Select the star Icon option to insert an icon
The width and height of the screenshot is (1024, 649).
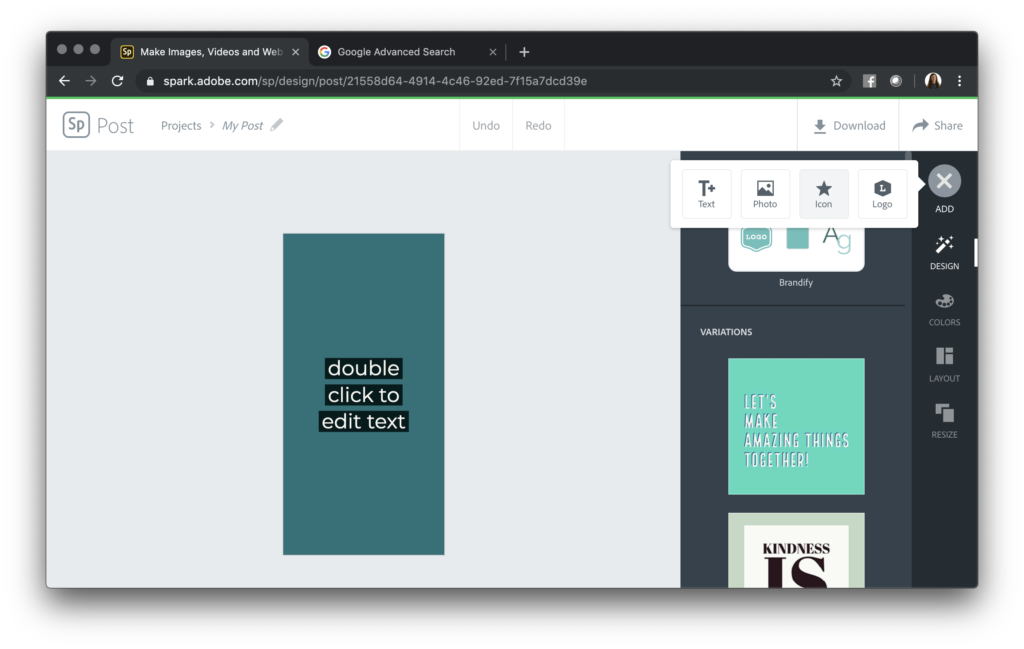pos(824,194)
